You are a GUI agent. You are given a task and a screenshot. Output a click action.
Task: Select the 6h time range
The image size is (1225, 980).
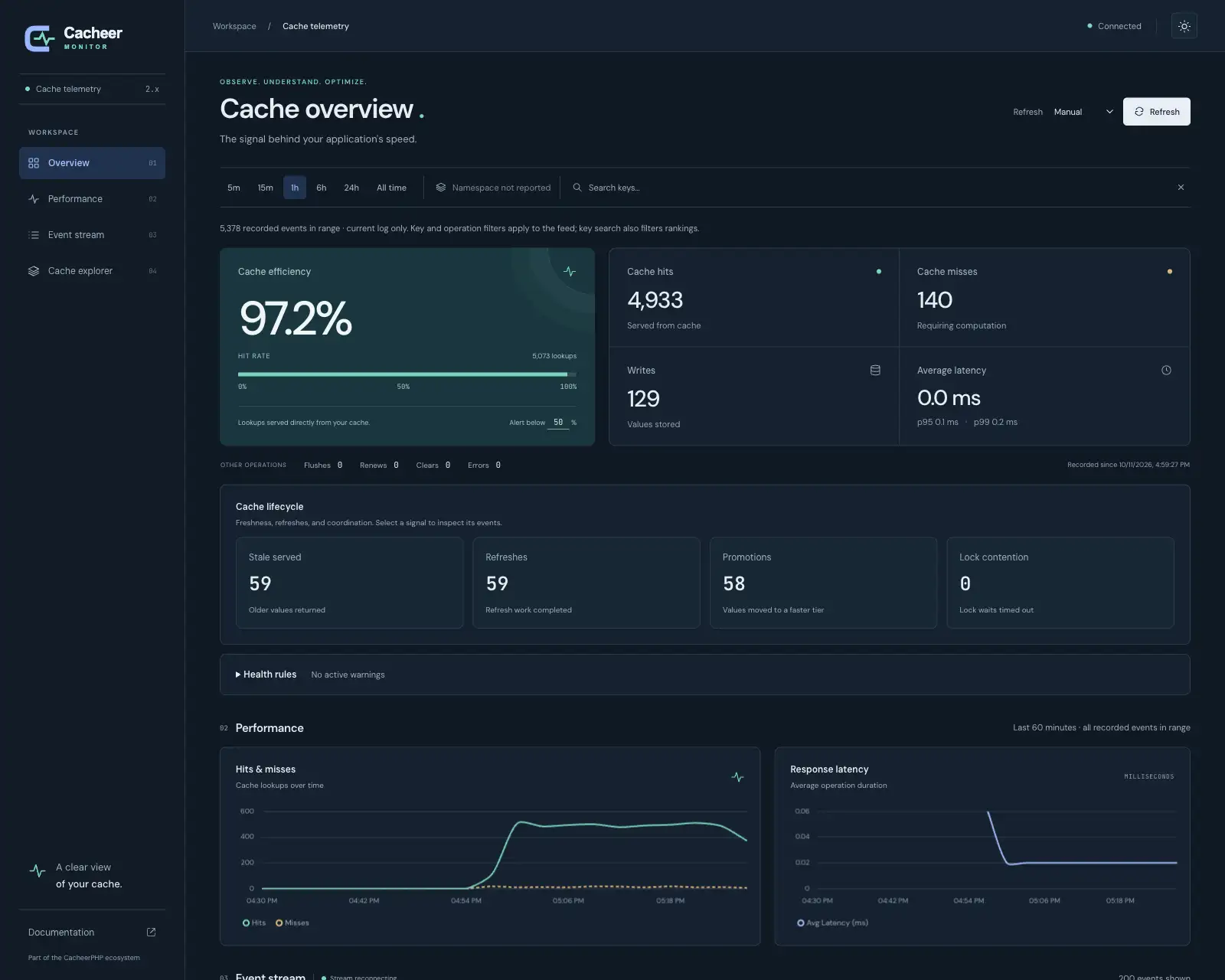click(322, 188)
